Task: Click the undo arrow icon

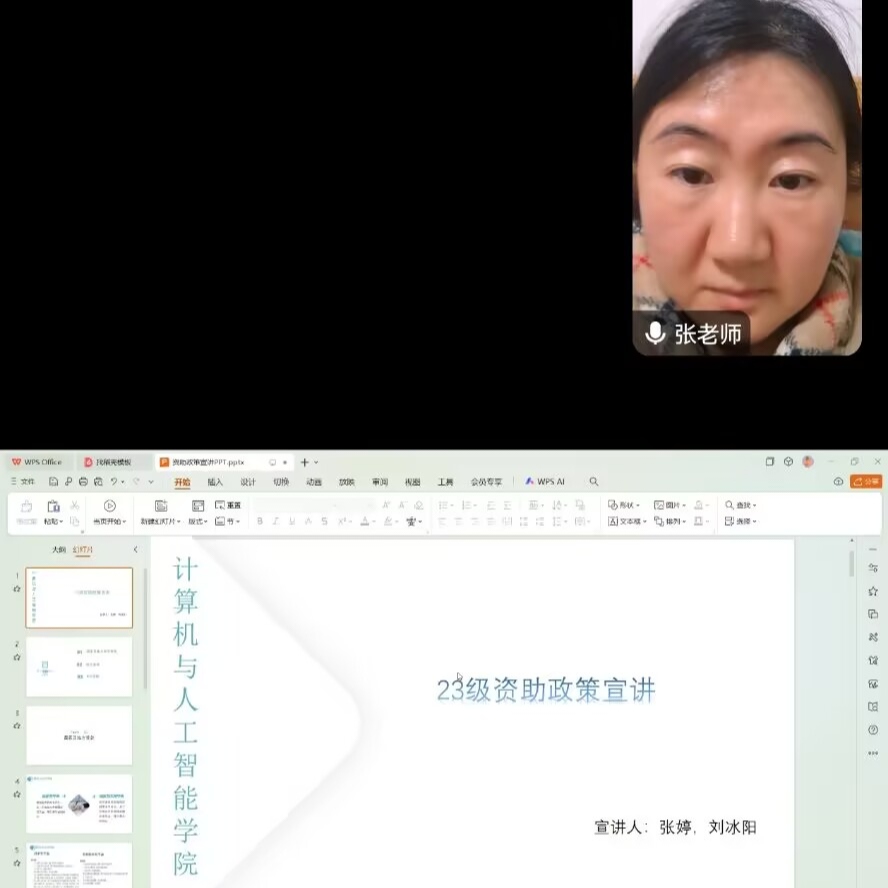Action: click(115, 482)
